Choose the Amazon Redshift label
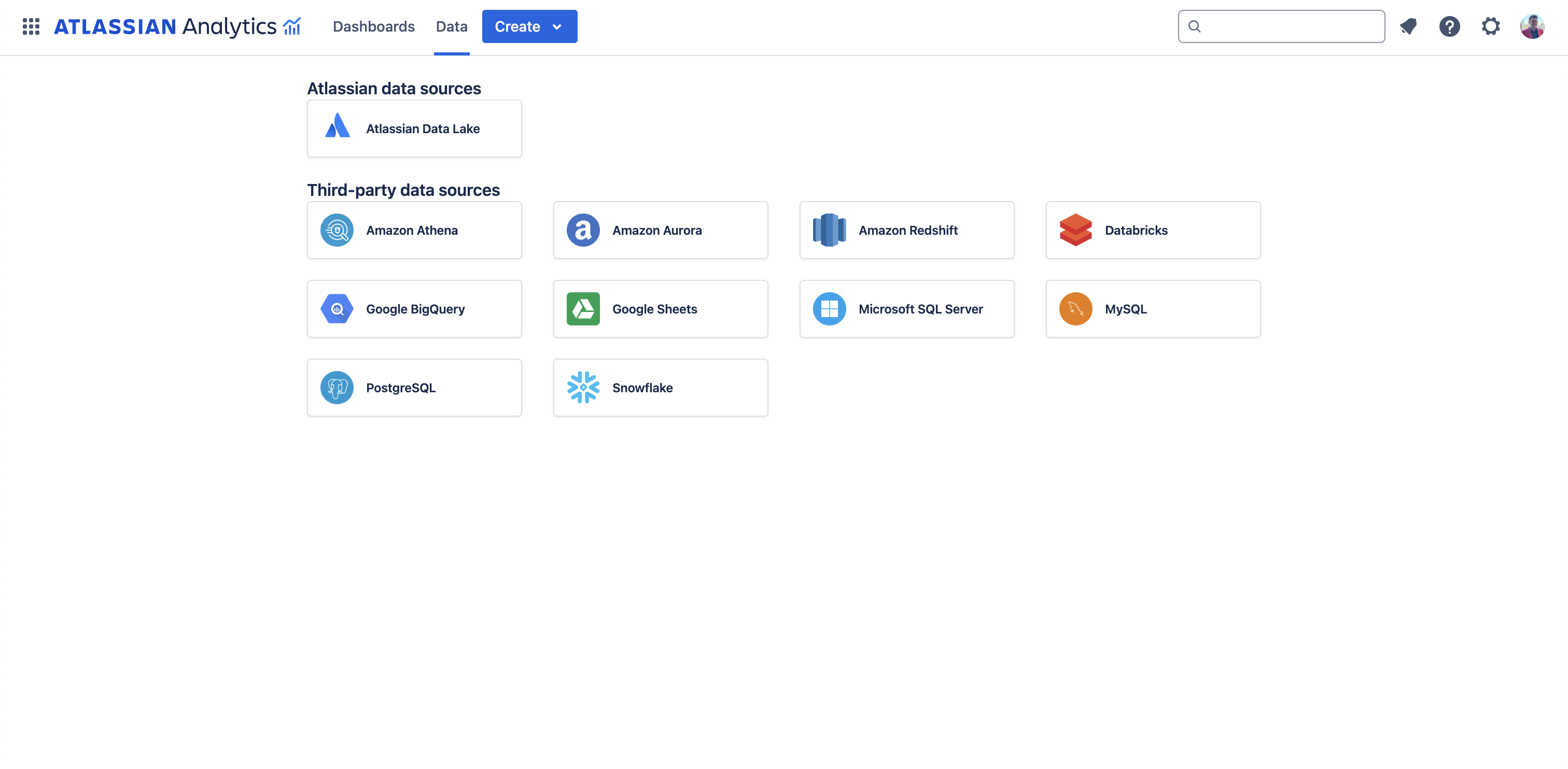The width and height of the screenshot is (1568, 769). (x=907, y=230)
